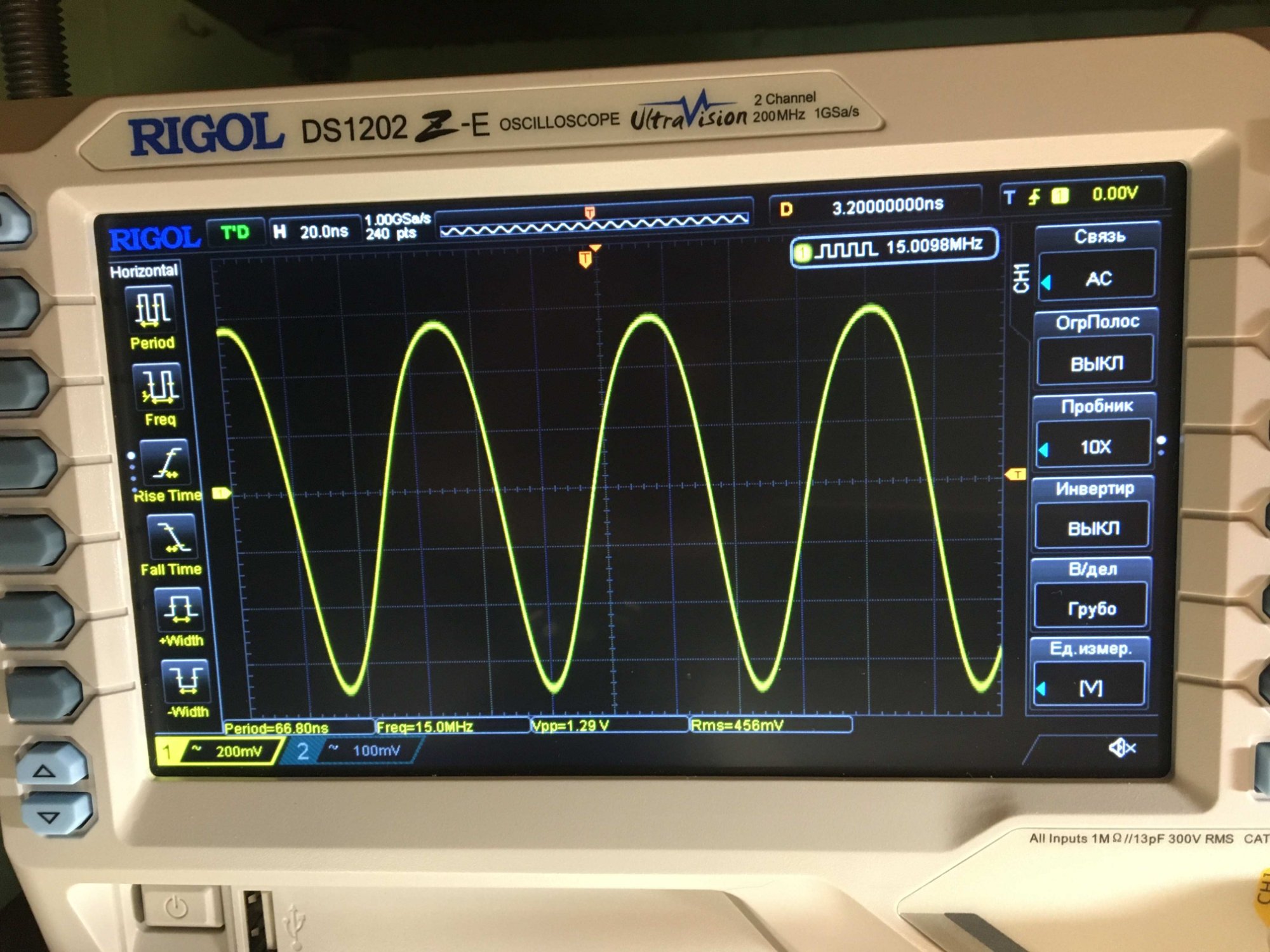Screen dimensions: 1270x952
Task: Select the Freq measurement icon
Action: click(157, 387)
